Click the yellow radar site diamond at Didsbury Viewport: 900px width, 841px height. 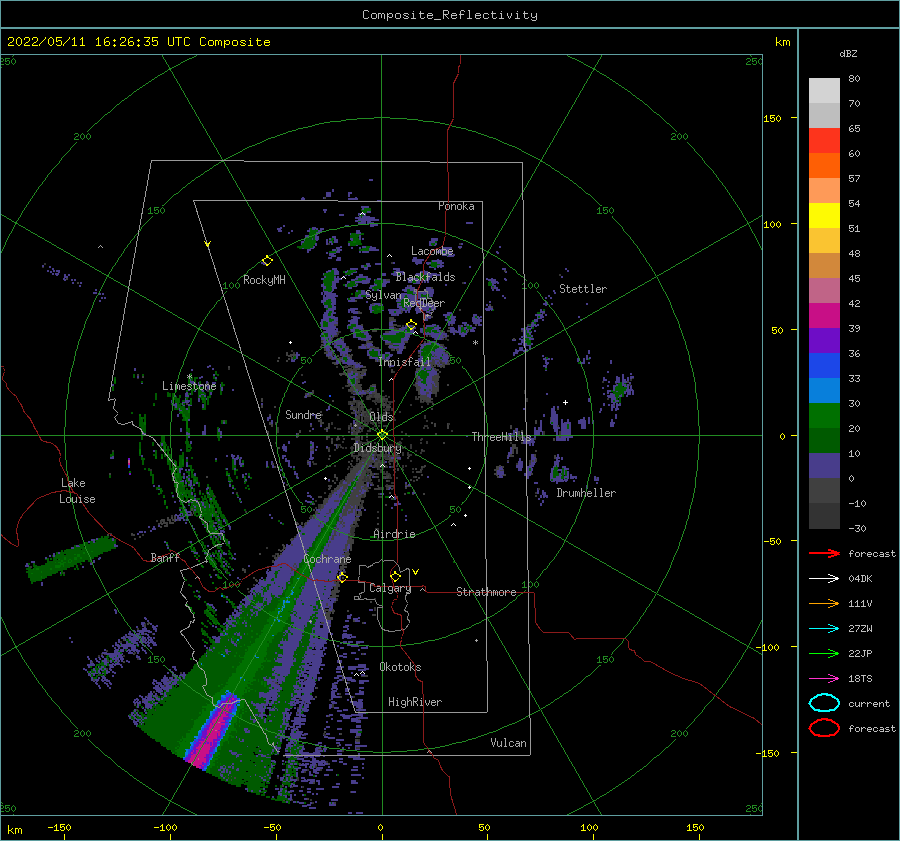pyautogui.click(x=382, y=435)
